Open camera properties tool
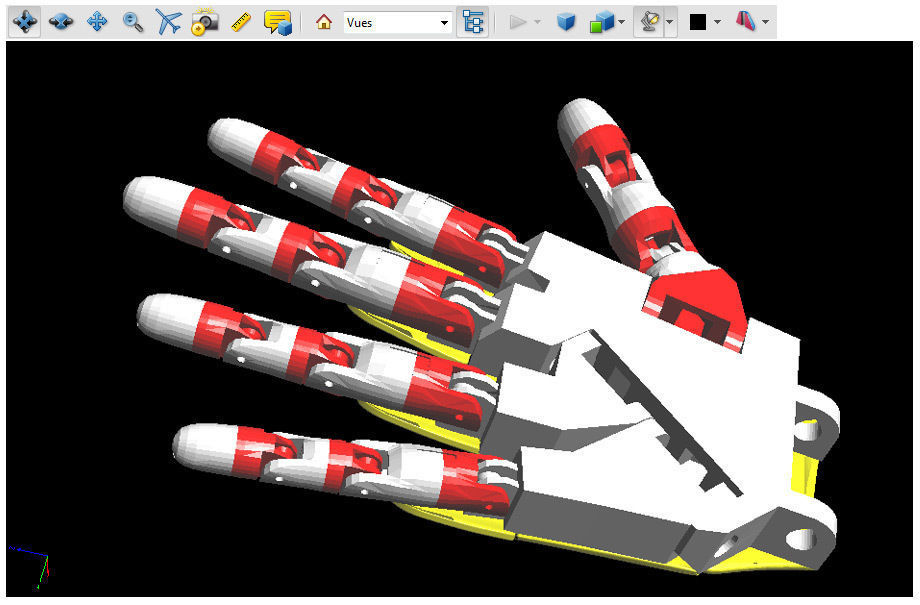Image resolution: width=920 pixels, height=605 pixels. point(205,22)
